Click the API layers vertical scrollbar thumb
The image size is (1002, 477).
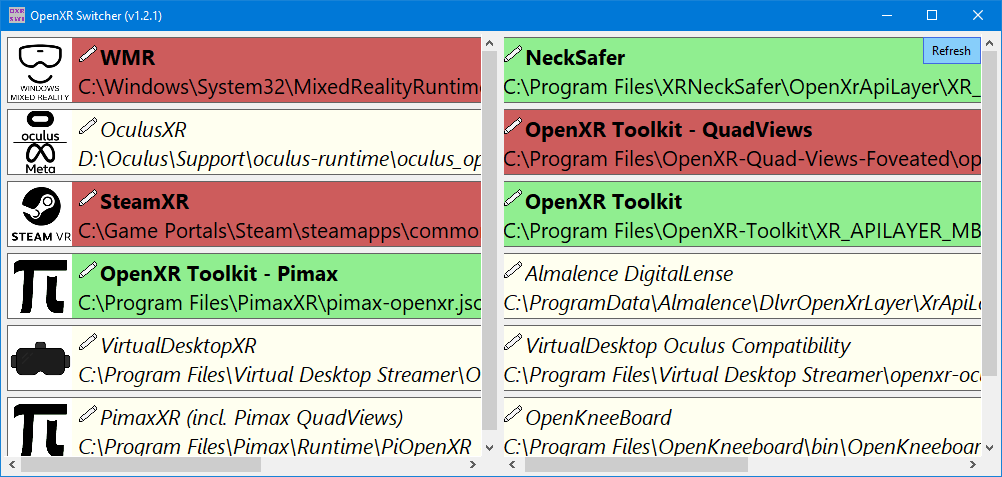pyautogui.click(x=990, y=212)
